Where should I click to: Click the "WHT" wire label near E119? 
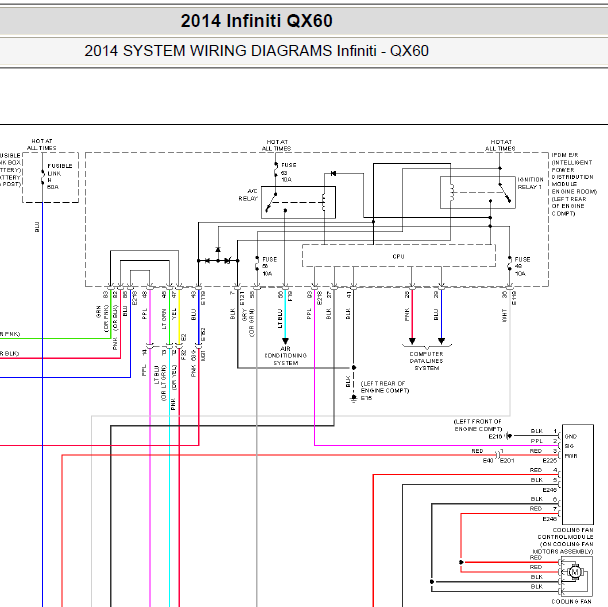(x=504, y=315)
